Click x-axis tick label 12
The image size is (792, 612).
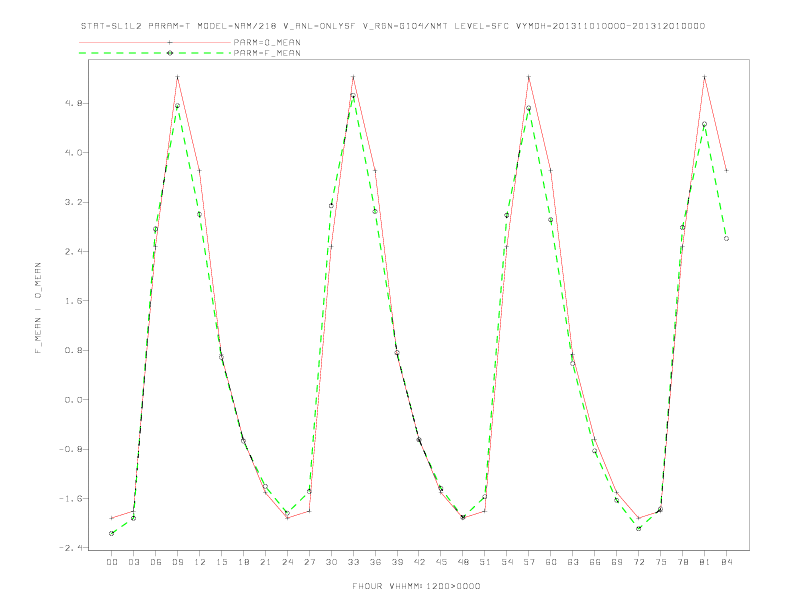point(200,562)
